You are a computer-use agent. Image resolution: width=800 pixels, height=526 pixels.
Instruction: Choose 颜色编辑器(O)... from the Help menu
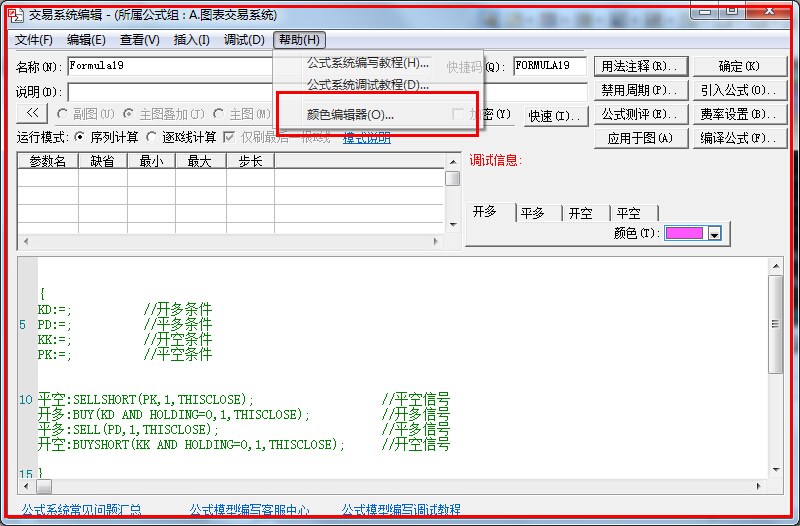coord(350,115)
